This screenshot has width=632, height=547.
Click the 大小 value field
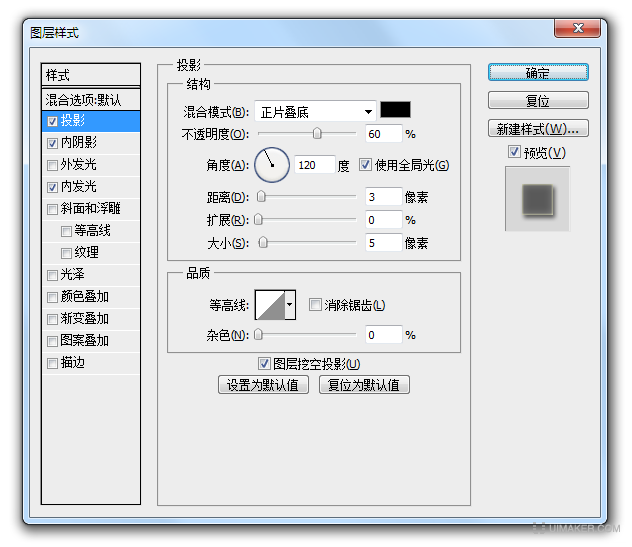tap(383, 243)
